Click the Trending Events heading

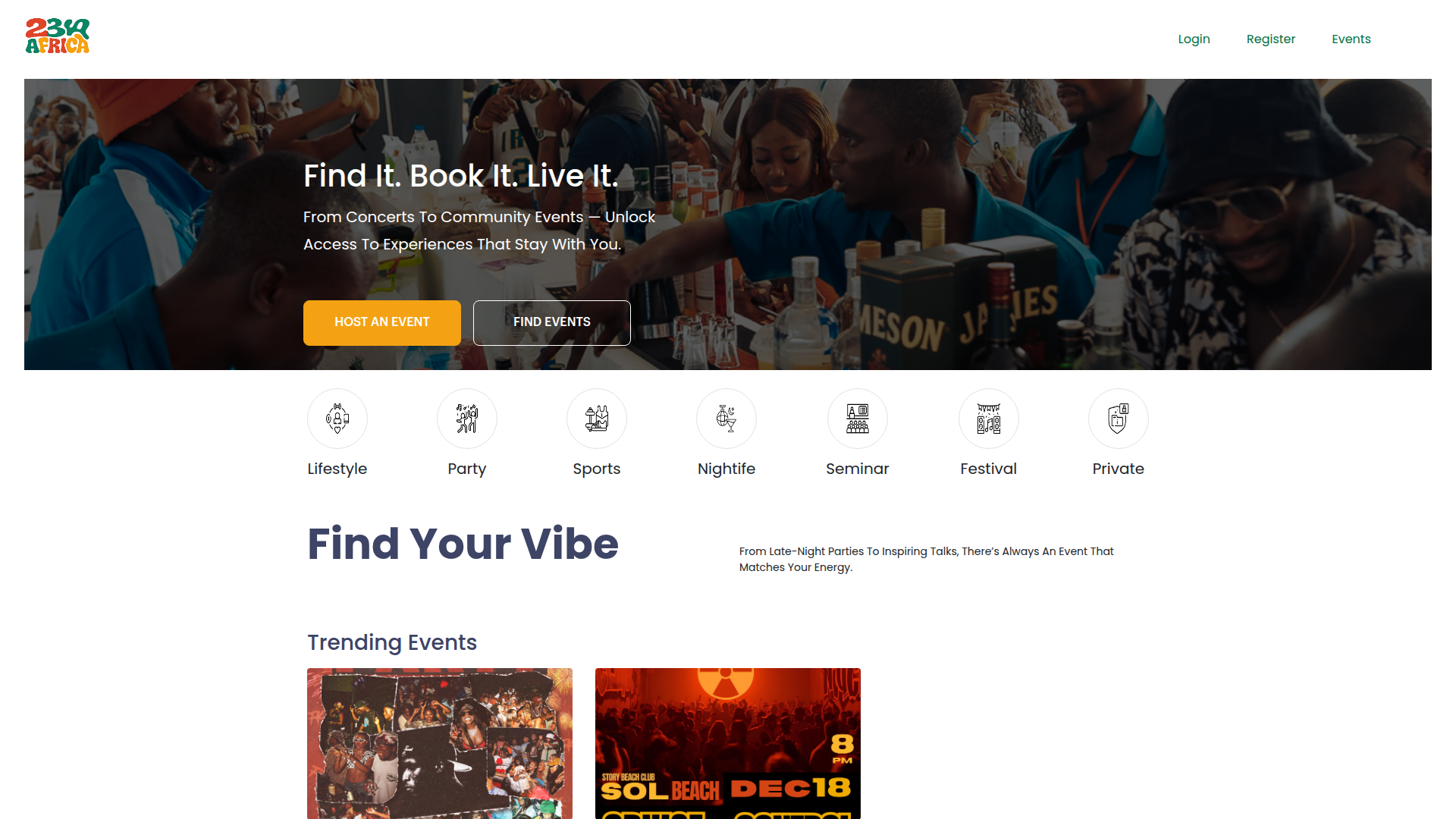coord(392,642)
